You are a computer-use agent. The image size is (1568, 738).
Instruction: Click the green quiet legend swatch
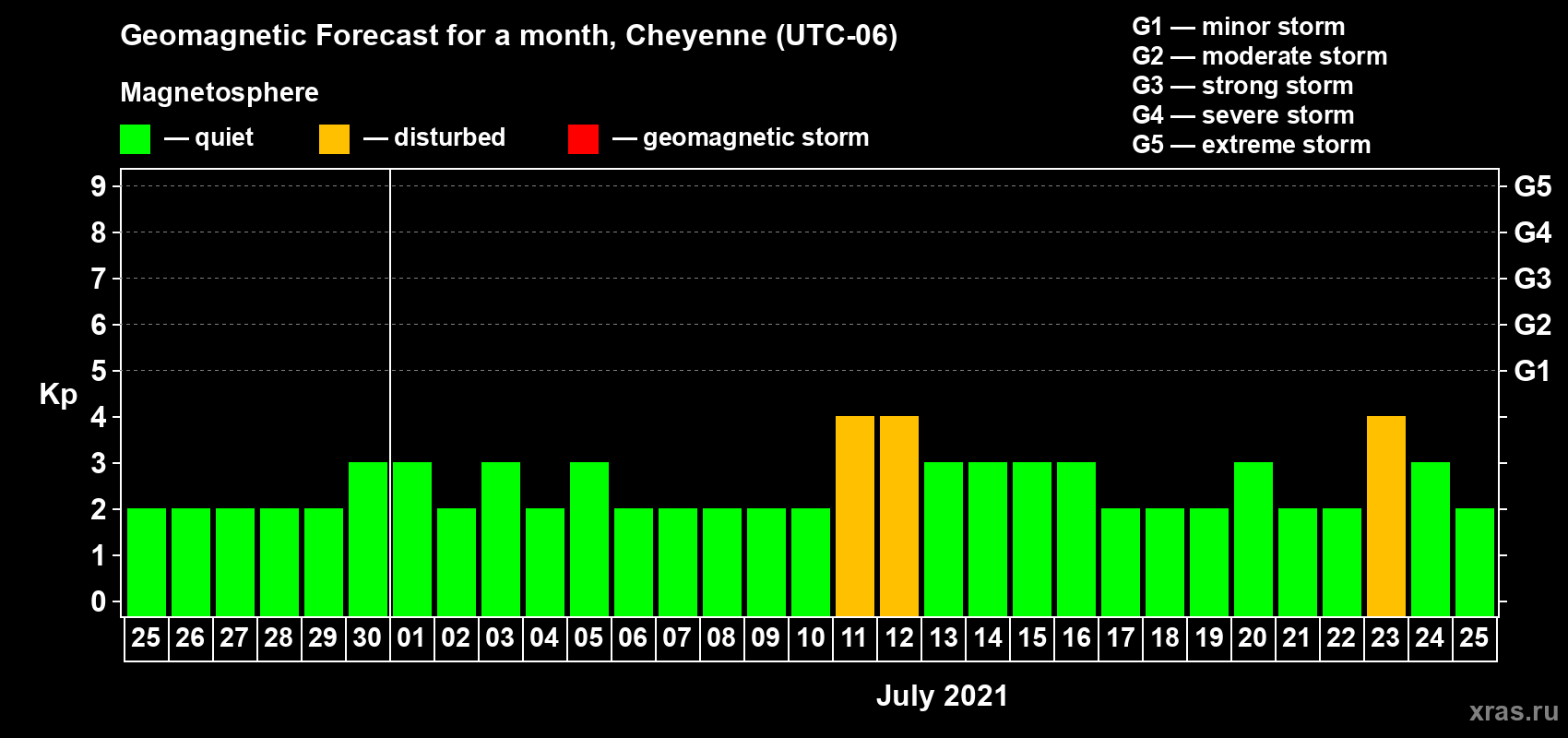coord(135,139)
